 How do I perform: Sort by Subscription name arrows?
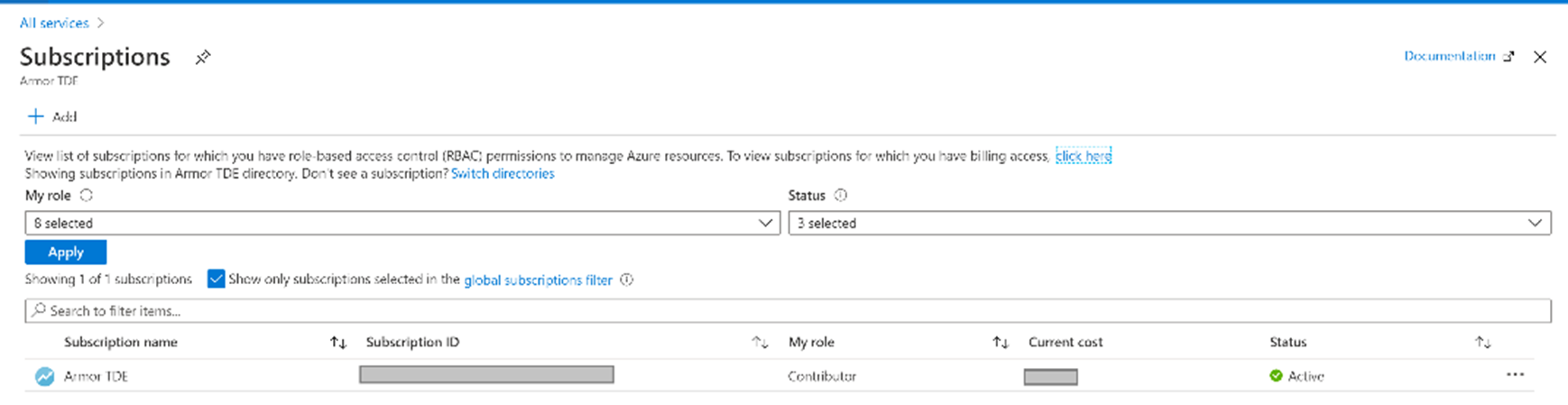click(x=338, y=342)
